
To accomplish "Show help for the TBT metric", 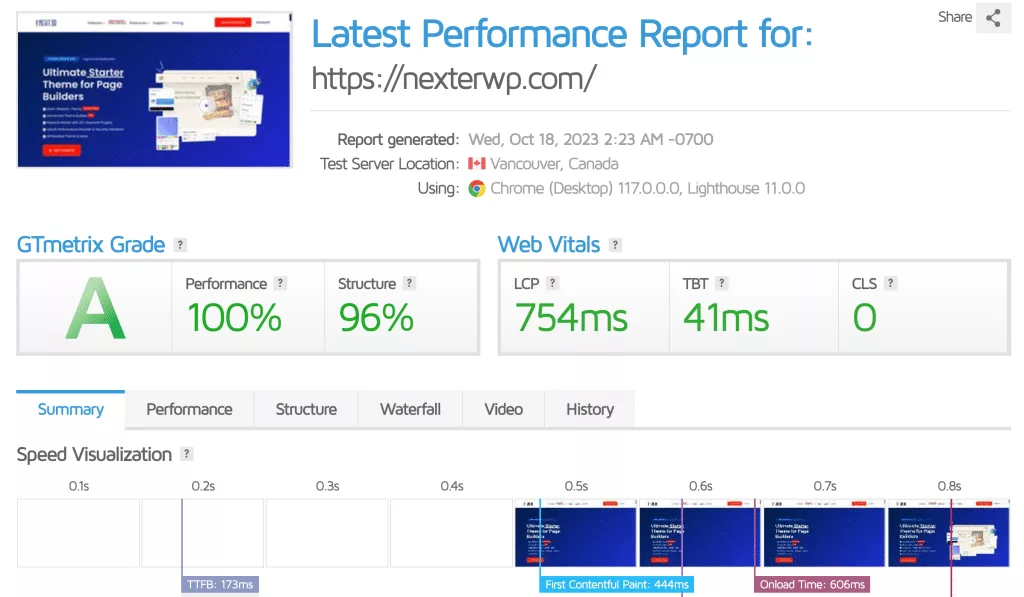I will click(721, 283).
